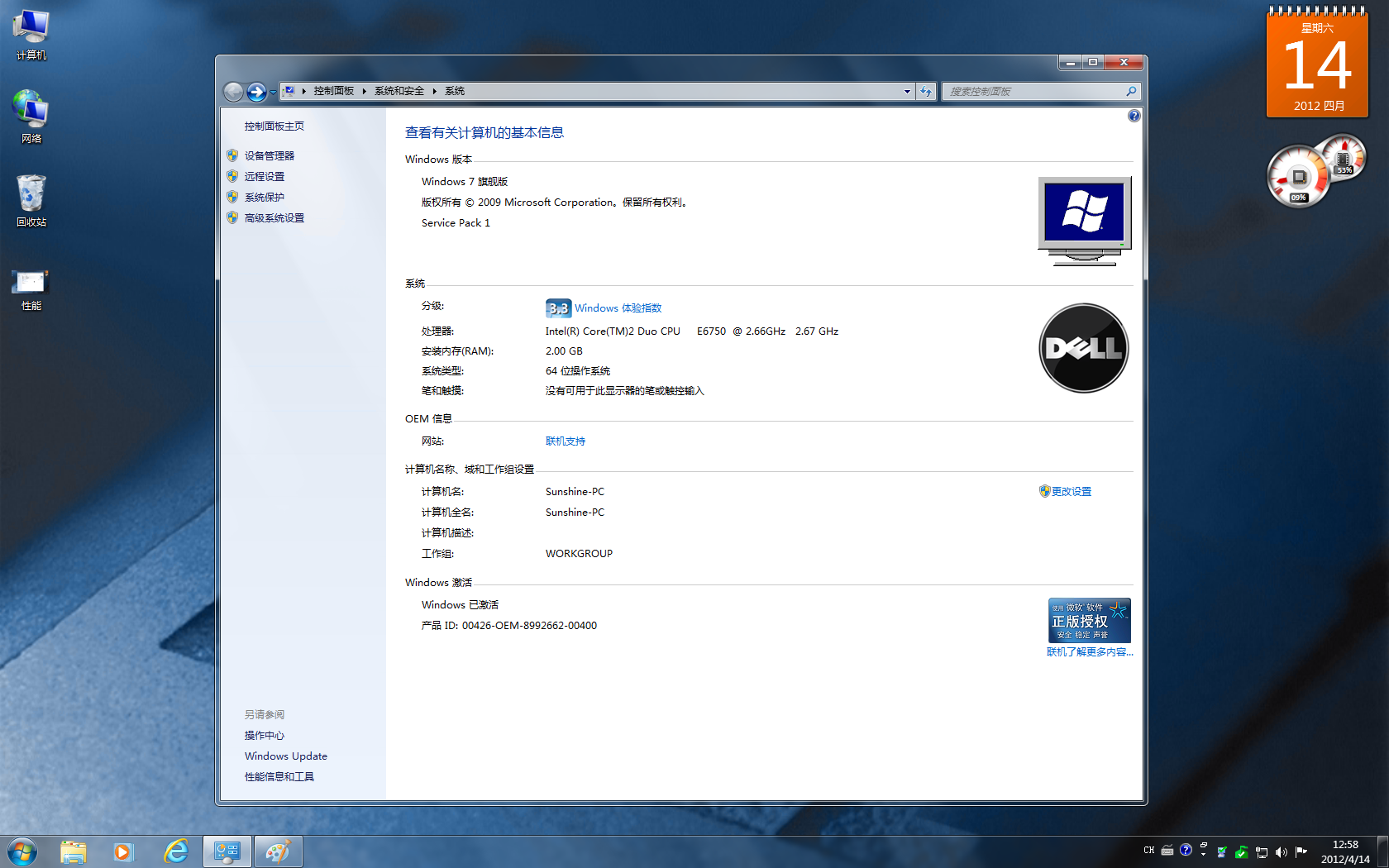Open the 计算机 desktop icon

click(x=31, y=35)
